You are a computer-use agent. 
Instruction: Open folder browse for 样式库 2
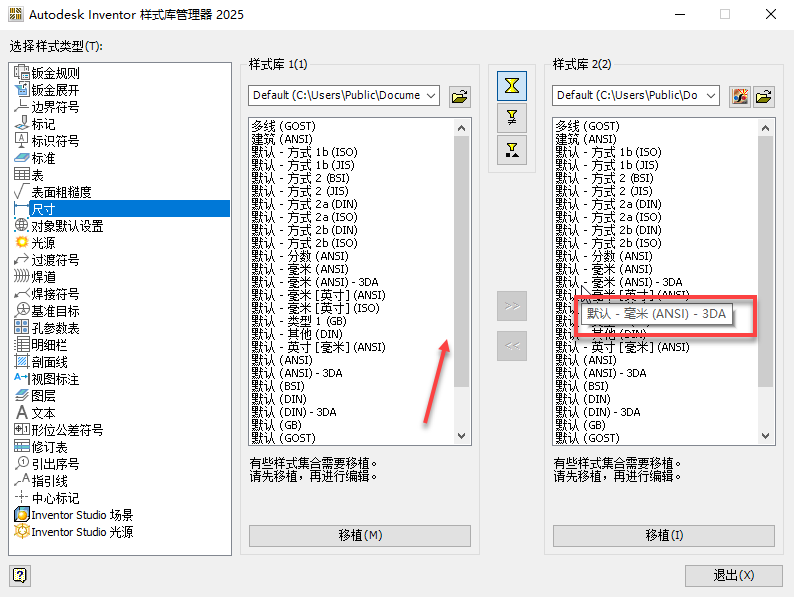pos(764,96)
